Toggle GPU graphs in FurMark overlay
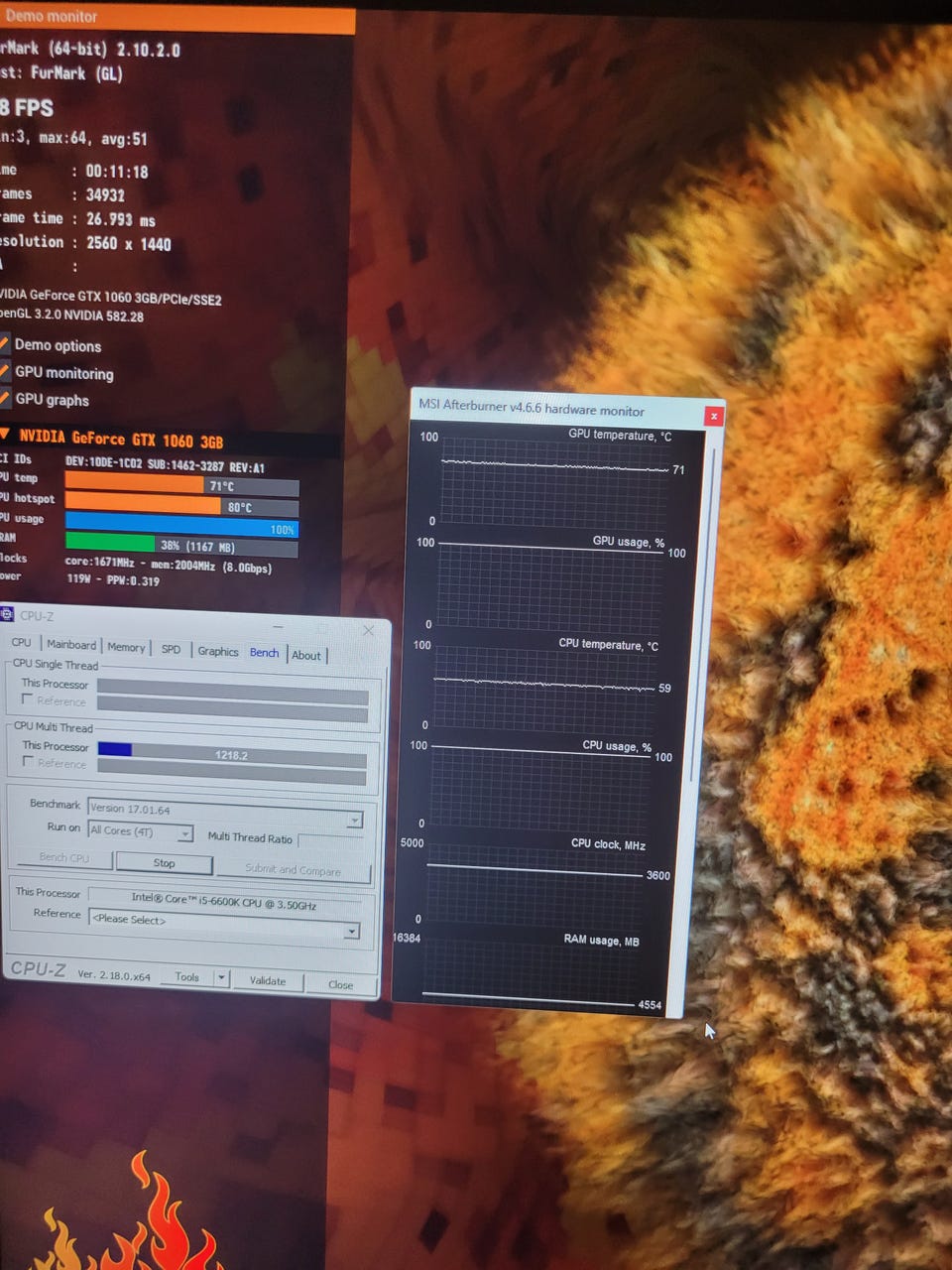This screenshot has width=952, height=1270. (x=4, y=398)
